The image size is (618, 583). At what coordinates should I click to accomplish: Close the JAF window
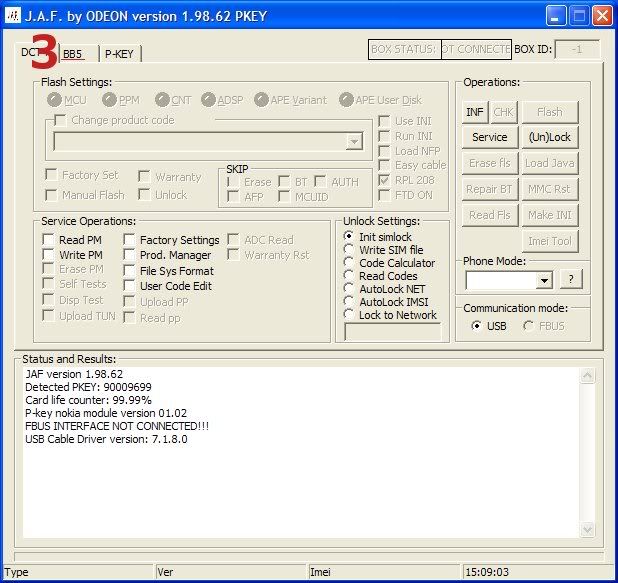(x=603, y=16)
